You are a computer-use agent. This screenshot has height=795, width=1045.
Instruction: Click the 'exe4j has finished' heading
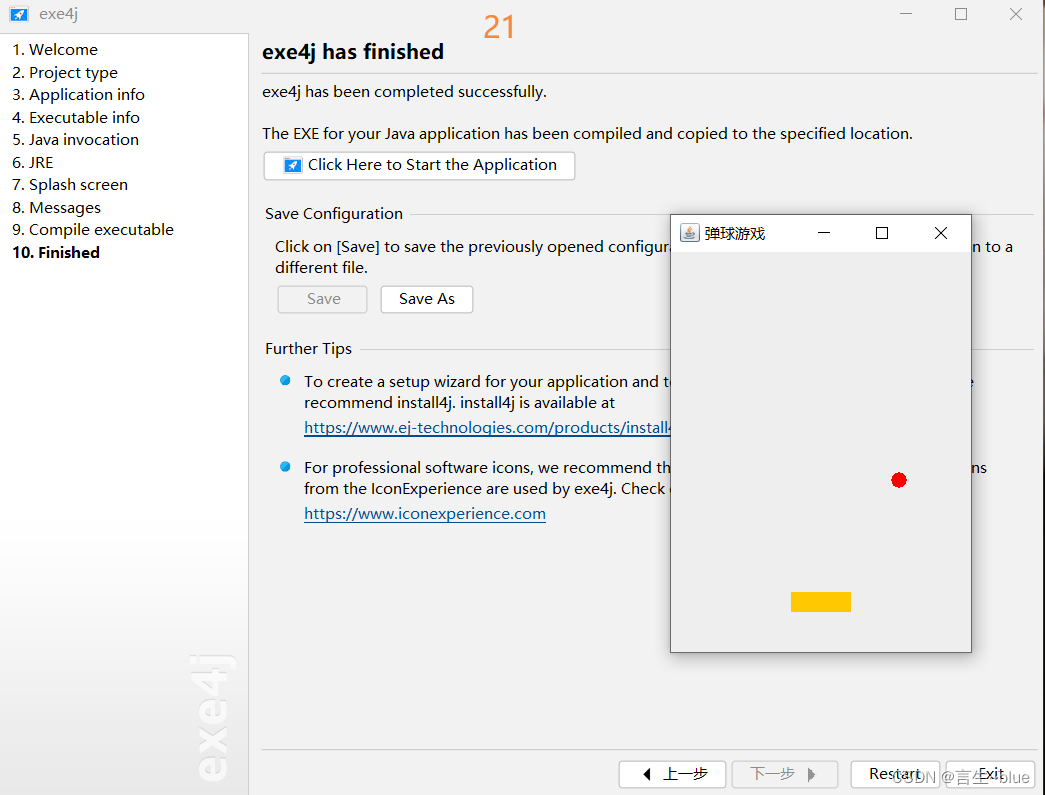point(353,52)
